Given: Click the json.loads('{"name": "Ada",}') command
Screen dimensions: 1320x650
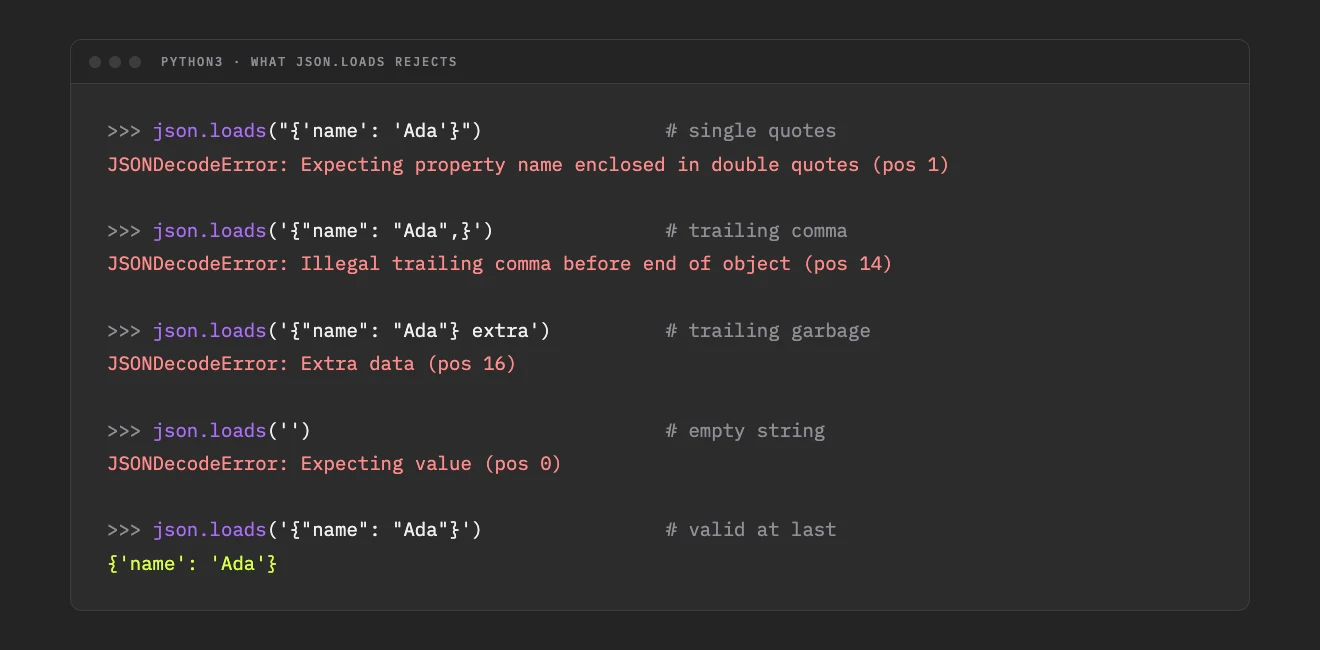Looking at the screenshot, I should 301,231.
